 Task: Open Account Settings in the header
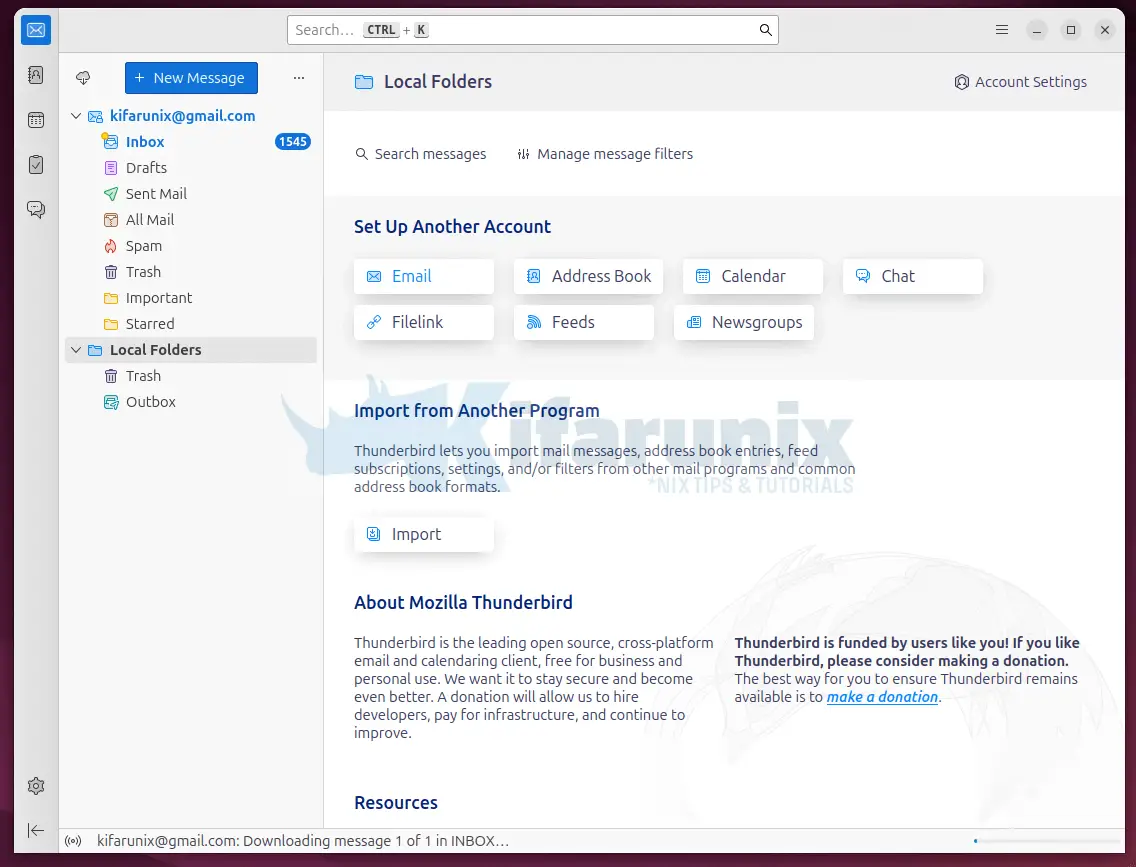[x=1020, y=82]
